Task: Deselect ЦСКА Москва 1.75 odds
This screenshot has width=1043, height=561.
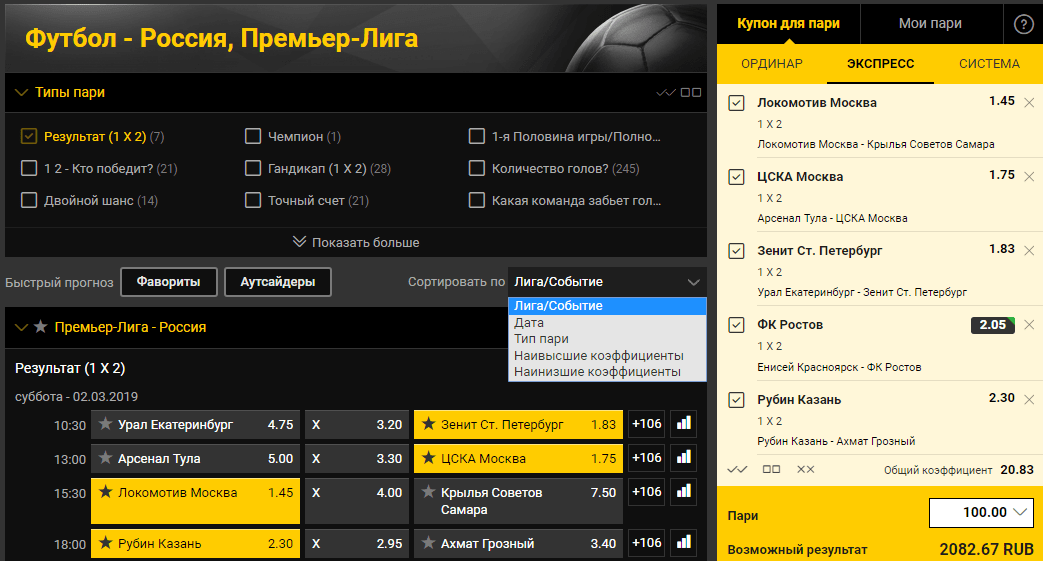Action: pos(518,459)
